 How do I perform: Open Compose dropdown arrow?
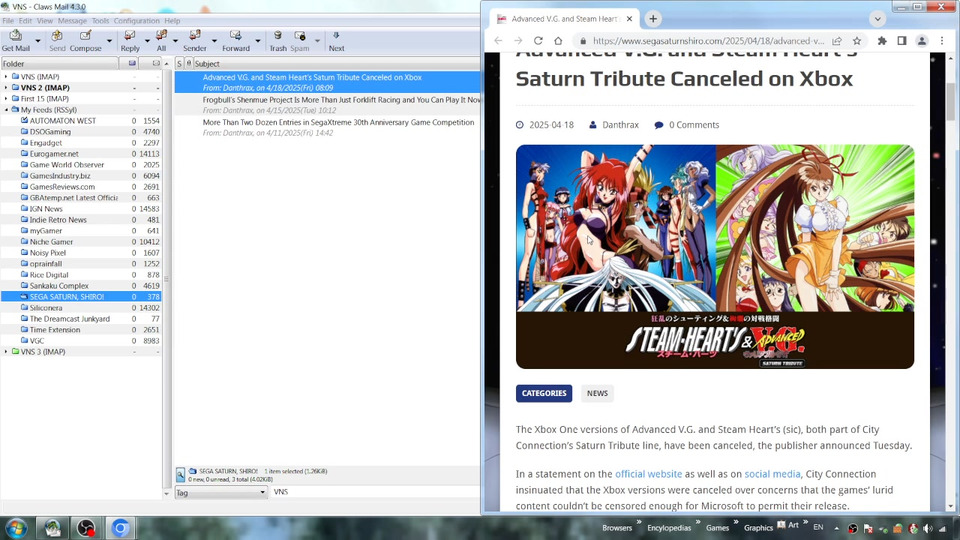point(109,41)
